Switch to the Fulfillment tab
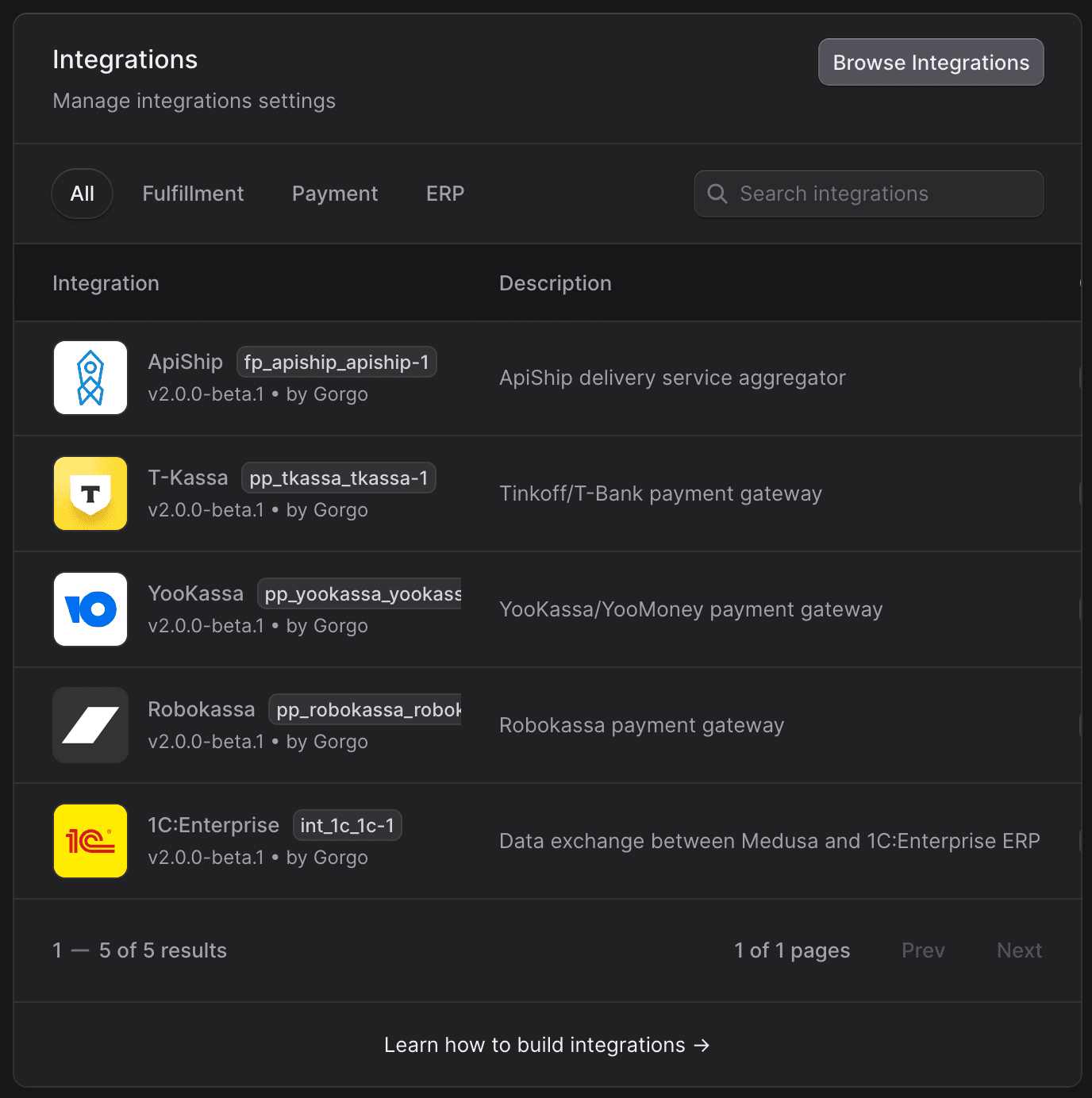The height and width of the screenshot is (1098, 1092). (193, 194)
